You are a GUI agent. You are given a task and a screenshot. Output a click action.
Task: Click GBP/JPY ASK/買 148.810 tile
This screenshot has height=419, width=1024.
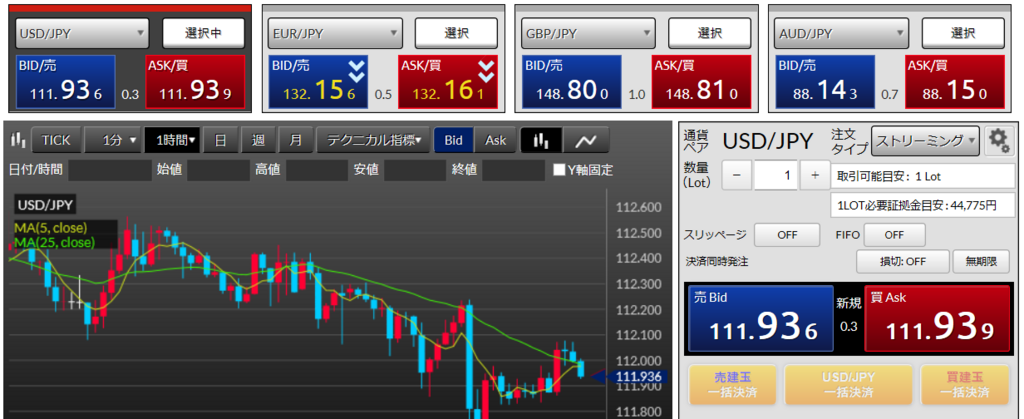(701, 82)
